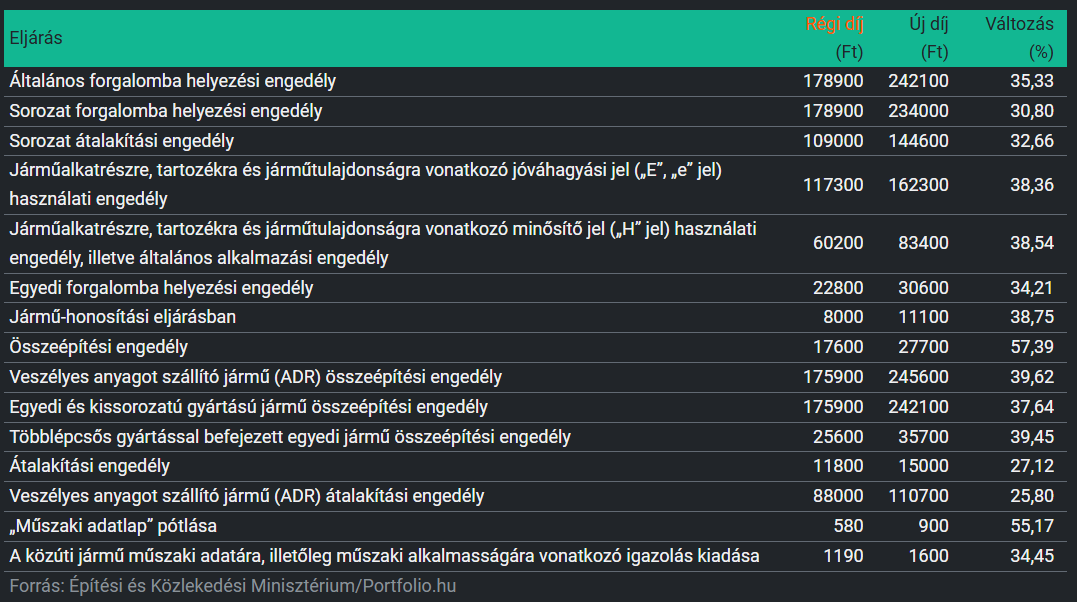
Task: Click the 'Változás' column header
Action: (1019, 24)
